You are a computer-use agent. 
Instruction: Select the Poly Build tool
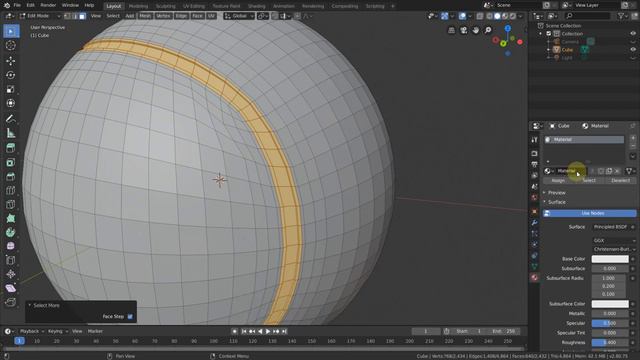pyautogui.click(x=11, y=218)
